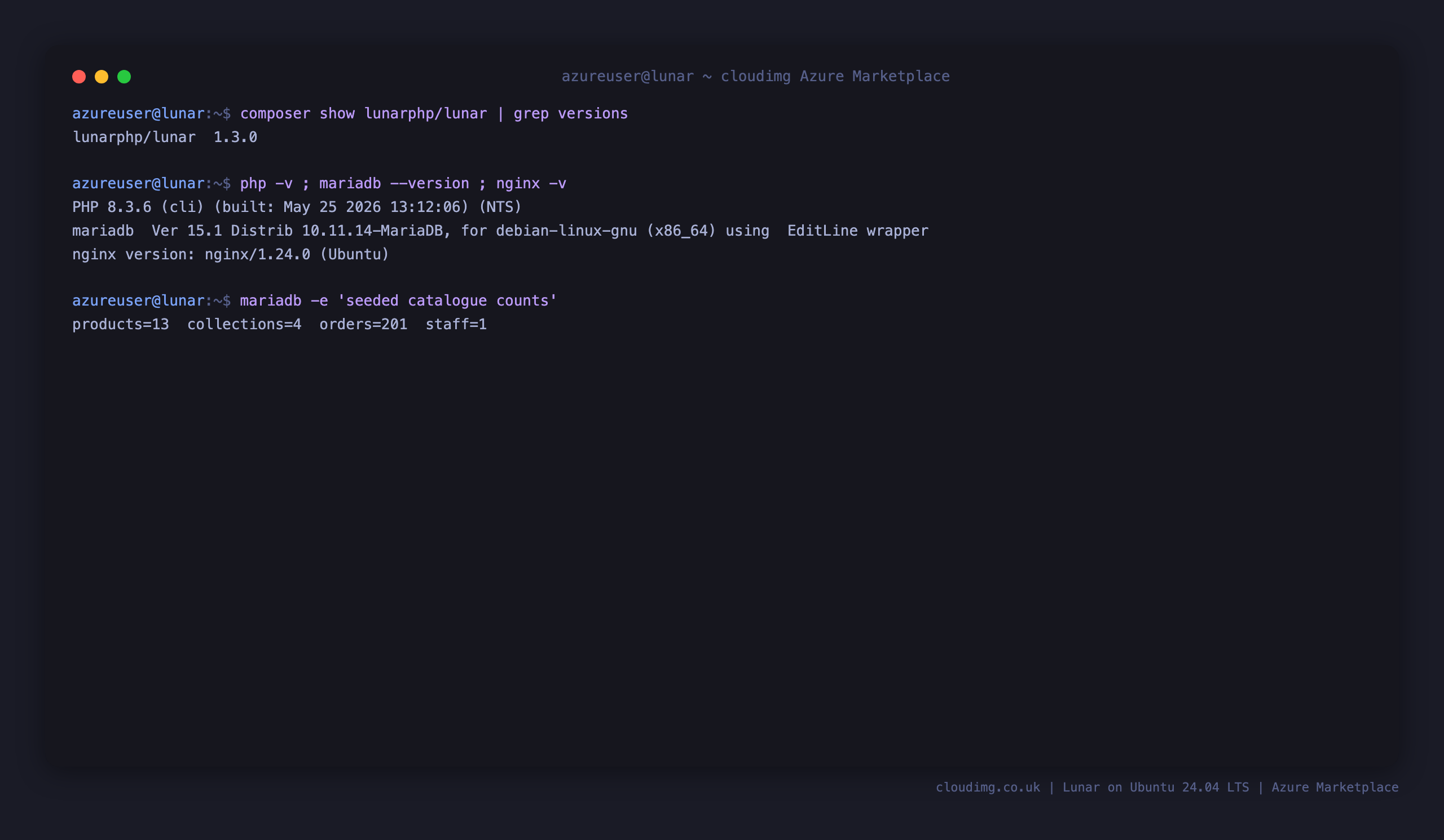Click the cloudimg.co.uk footer text
Viewport: 1444px width, 840px height.
988,788
